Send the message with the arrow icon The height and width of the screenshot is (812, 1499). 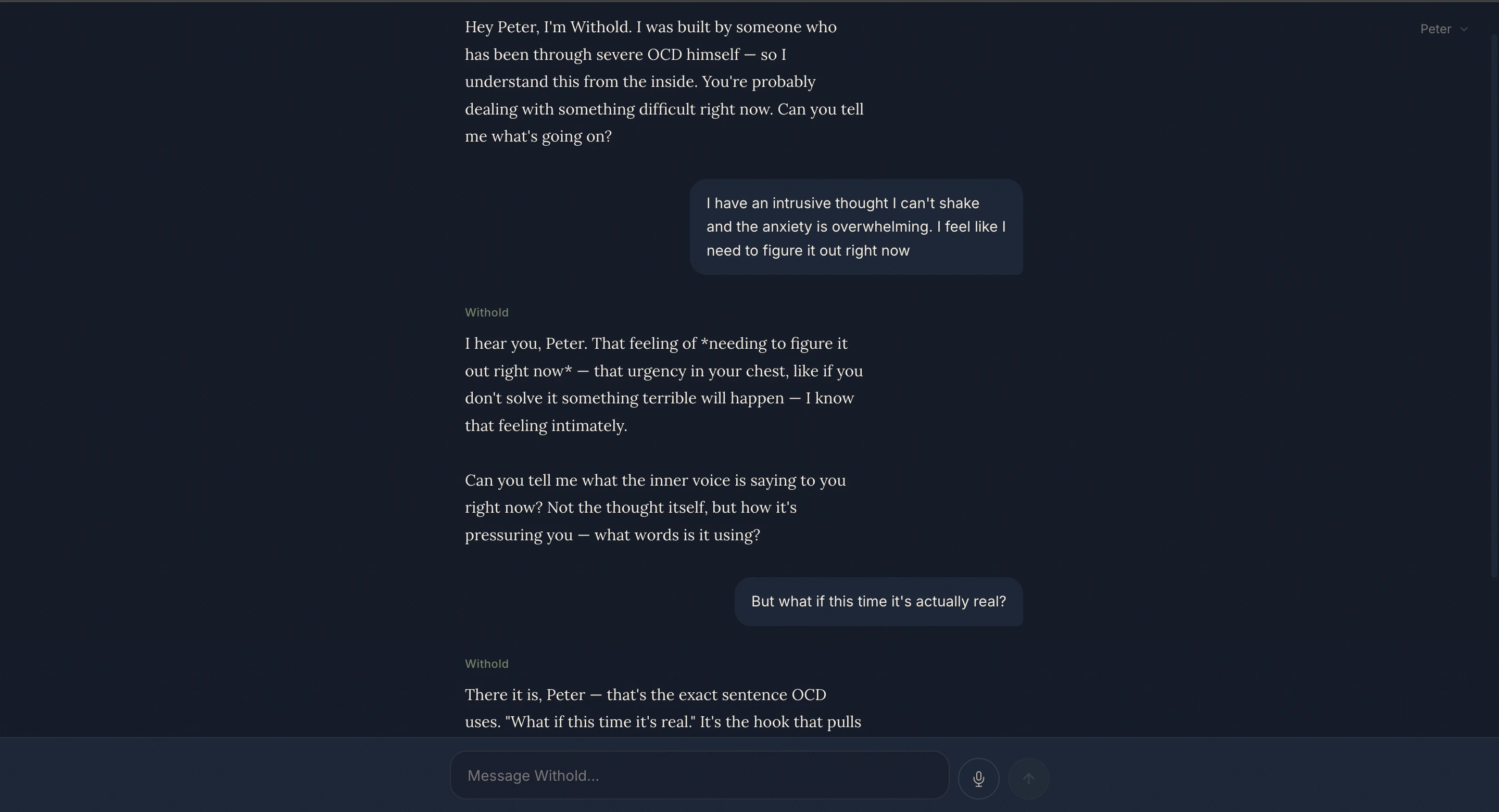(x=1028, y=778)
